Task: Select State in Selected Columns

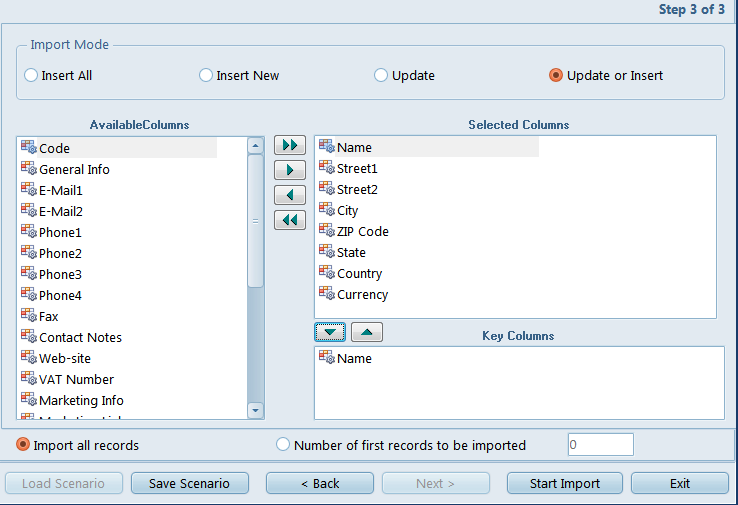Action: (351, 253)
